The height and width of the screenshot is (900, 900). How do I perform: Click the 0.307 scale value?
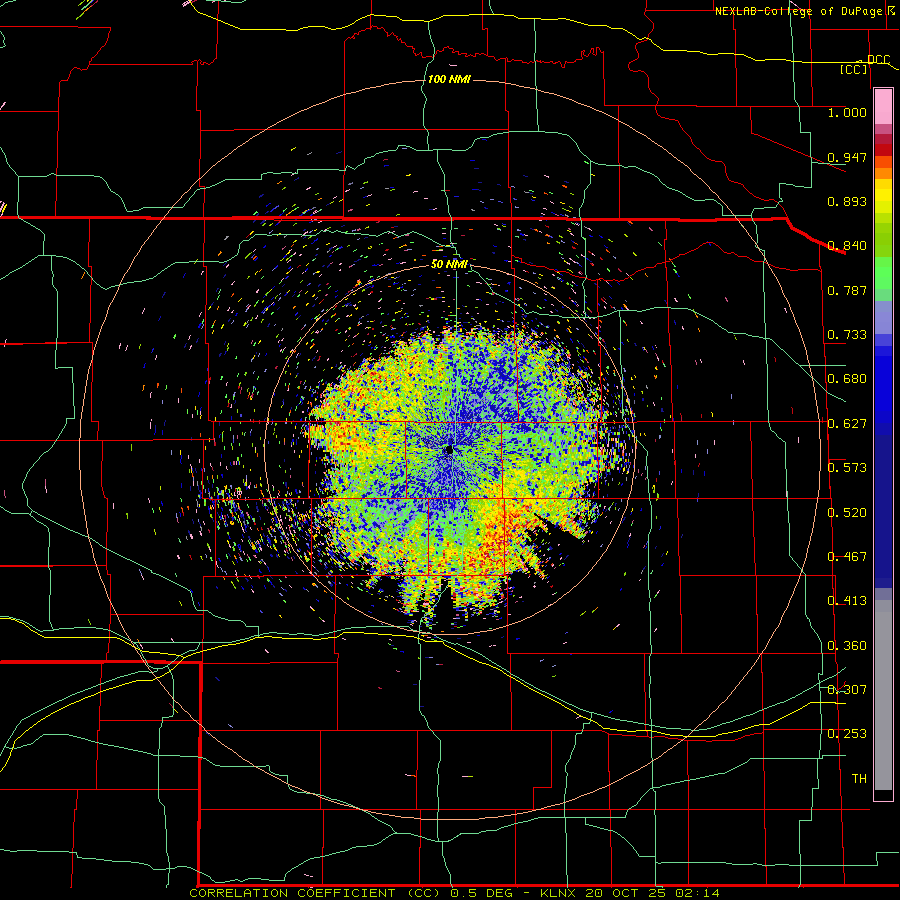pos(847,690)
